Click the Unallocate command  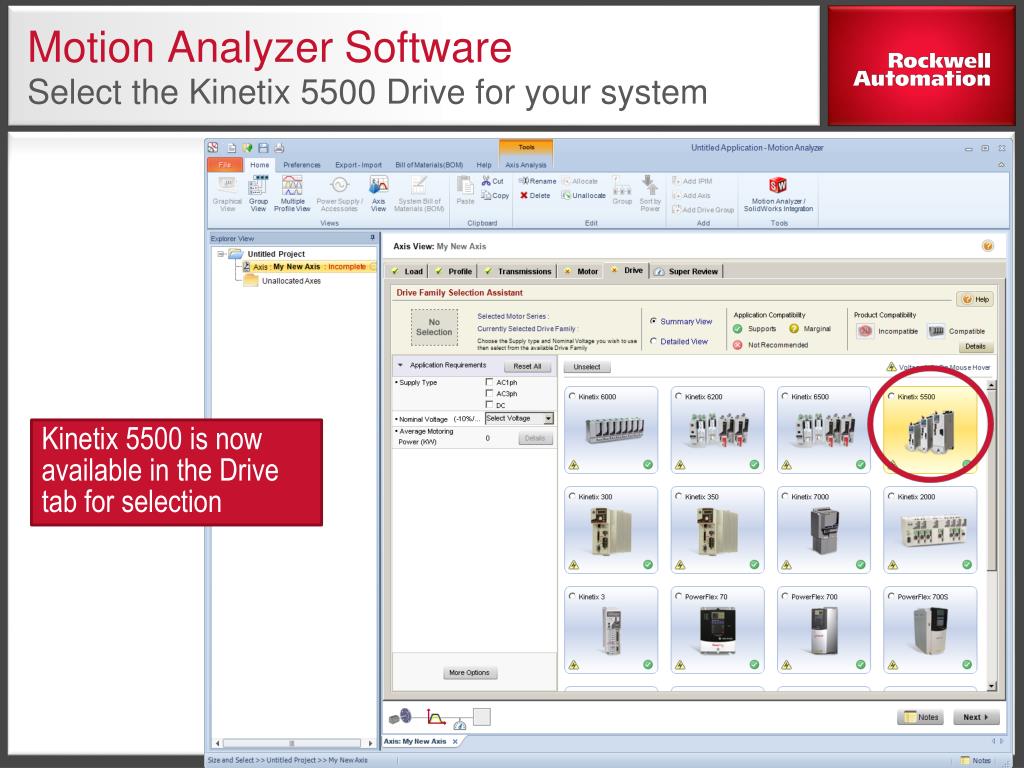(x=583, y=195)
